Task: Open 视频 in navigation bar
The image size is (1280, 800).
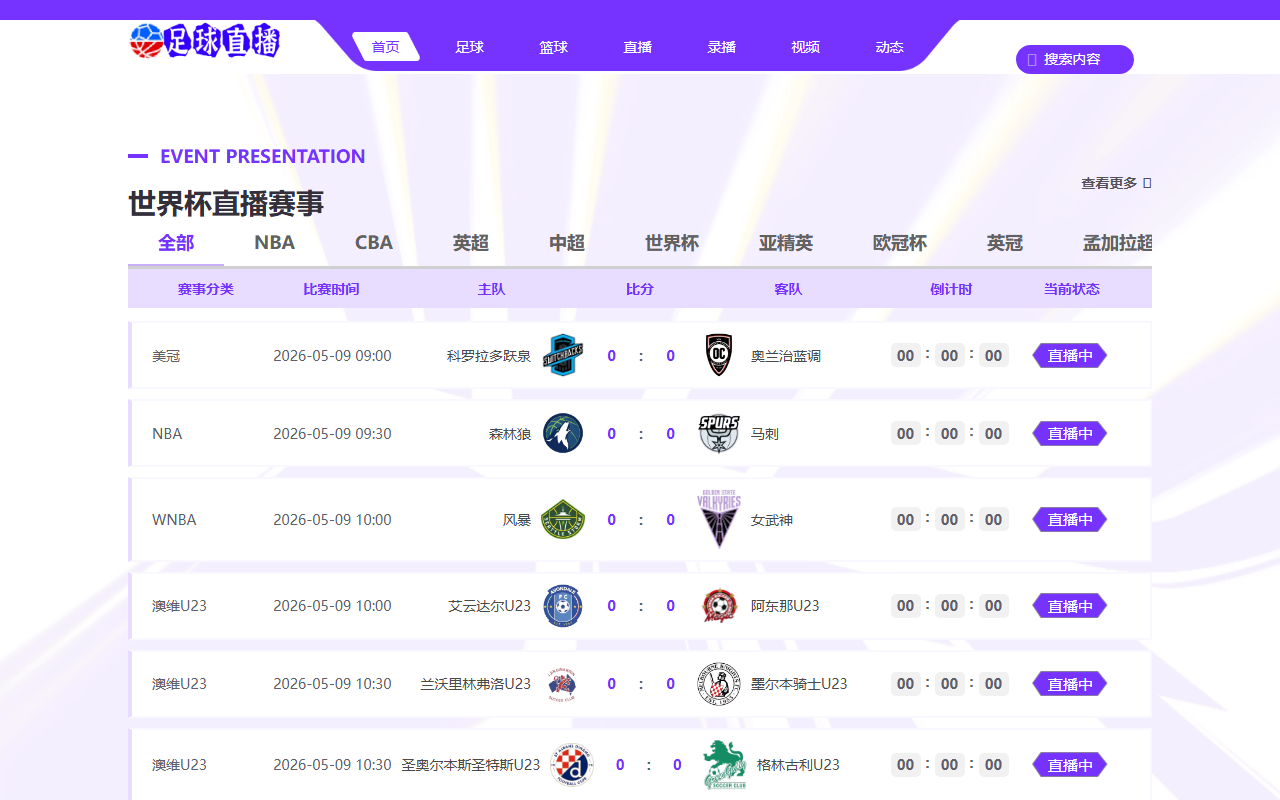Action: [806, 47]
